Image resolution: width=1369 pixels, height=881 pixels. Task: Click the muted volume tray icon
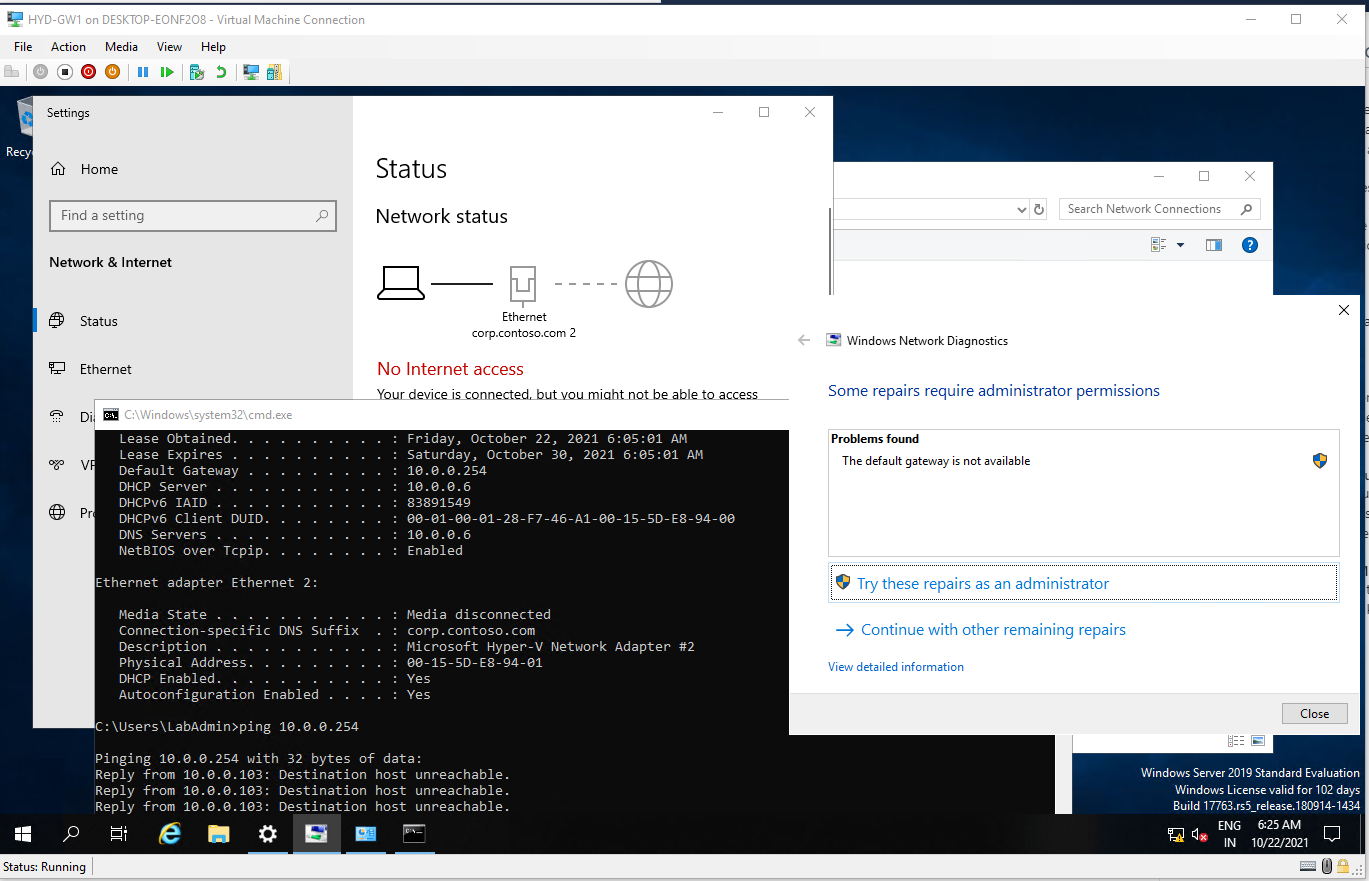[1200, 834]
